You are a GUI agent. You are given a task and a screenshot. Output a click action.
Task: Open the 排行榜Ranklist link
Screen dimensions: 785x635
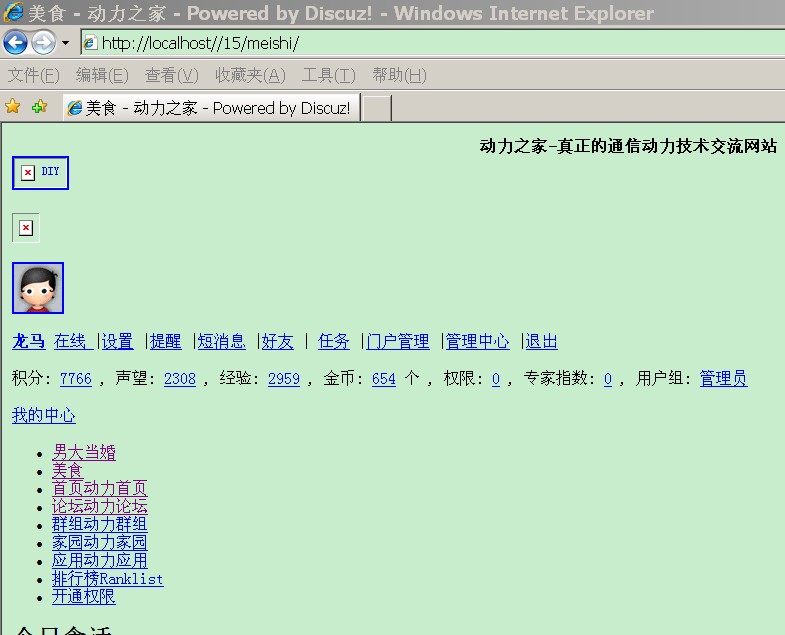pos(108,578)
